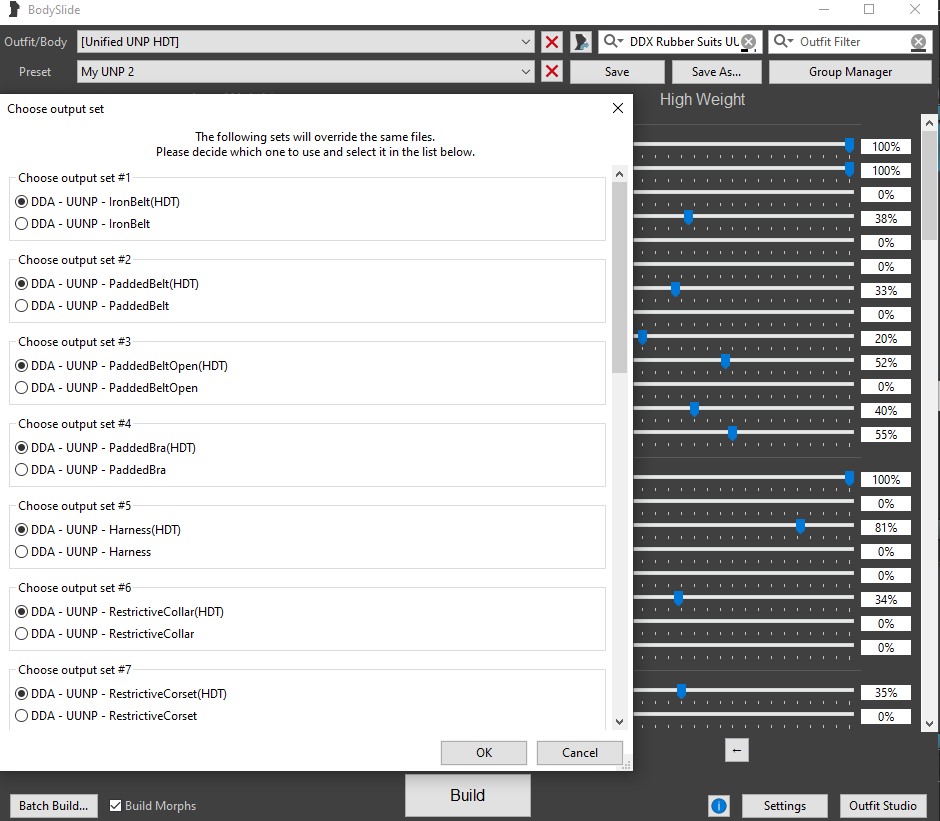Click the 34% value field
The height and width of the screenshot is (821, 940).
[x=886, y=599]
